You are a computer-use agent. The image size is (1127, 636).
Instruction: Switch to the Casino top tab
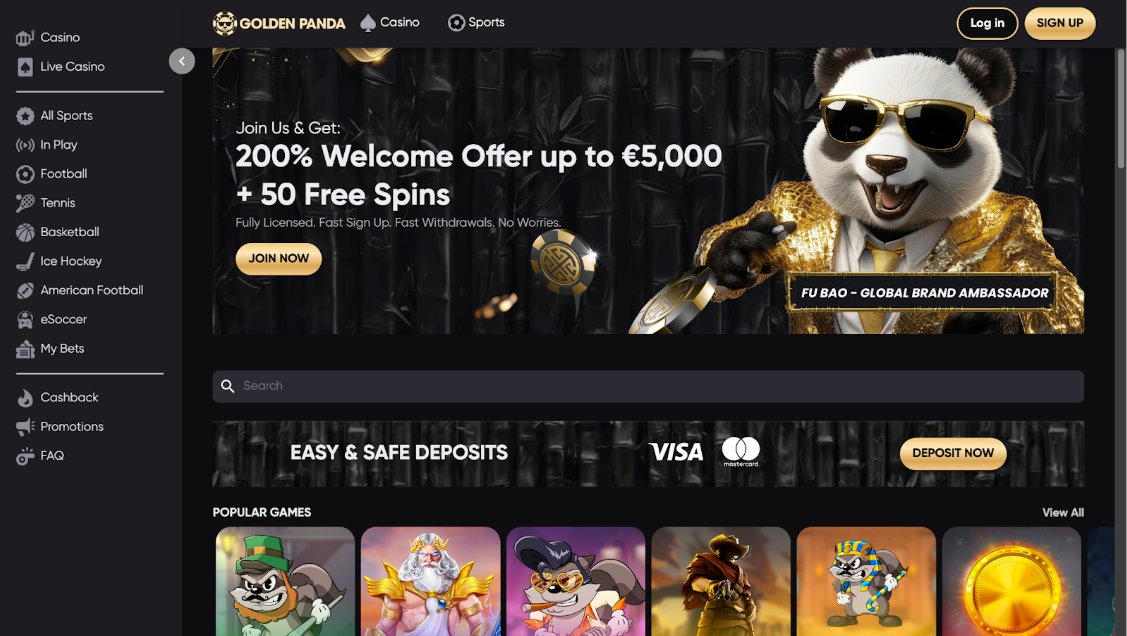(x=390, y=22)
